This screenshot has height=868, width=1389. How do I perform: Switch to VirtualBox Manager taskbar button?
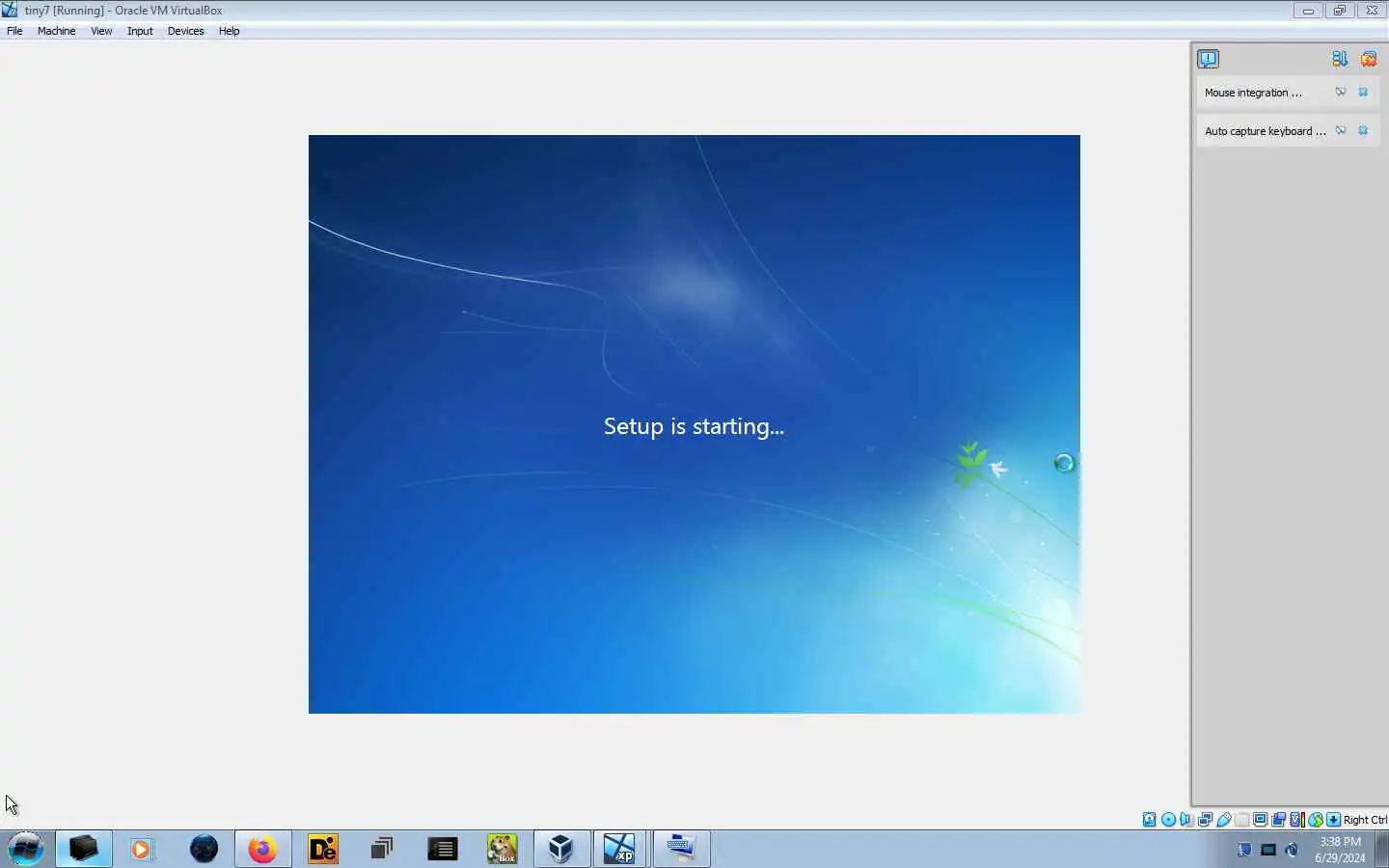(x=561, y=849)
